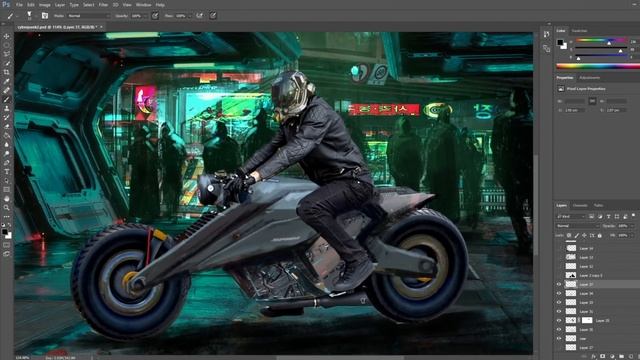
Task: Open the layer Fill arrow
Action: (633, 236)
